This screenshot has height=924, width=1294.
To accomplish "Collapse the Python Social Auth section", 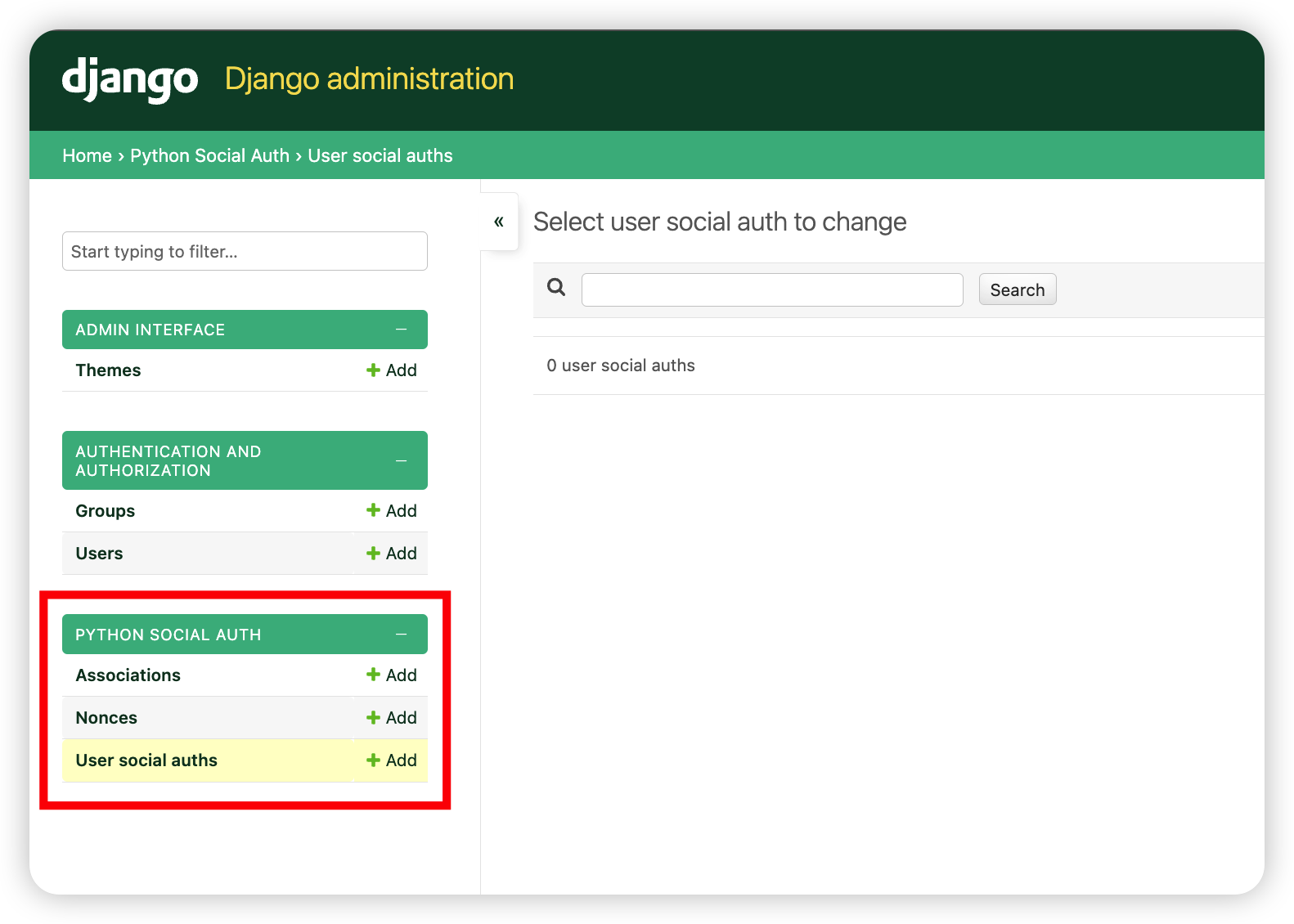I will [401, 635].
